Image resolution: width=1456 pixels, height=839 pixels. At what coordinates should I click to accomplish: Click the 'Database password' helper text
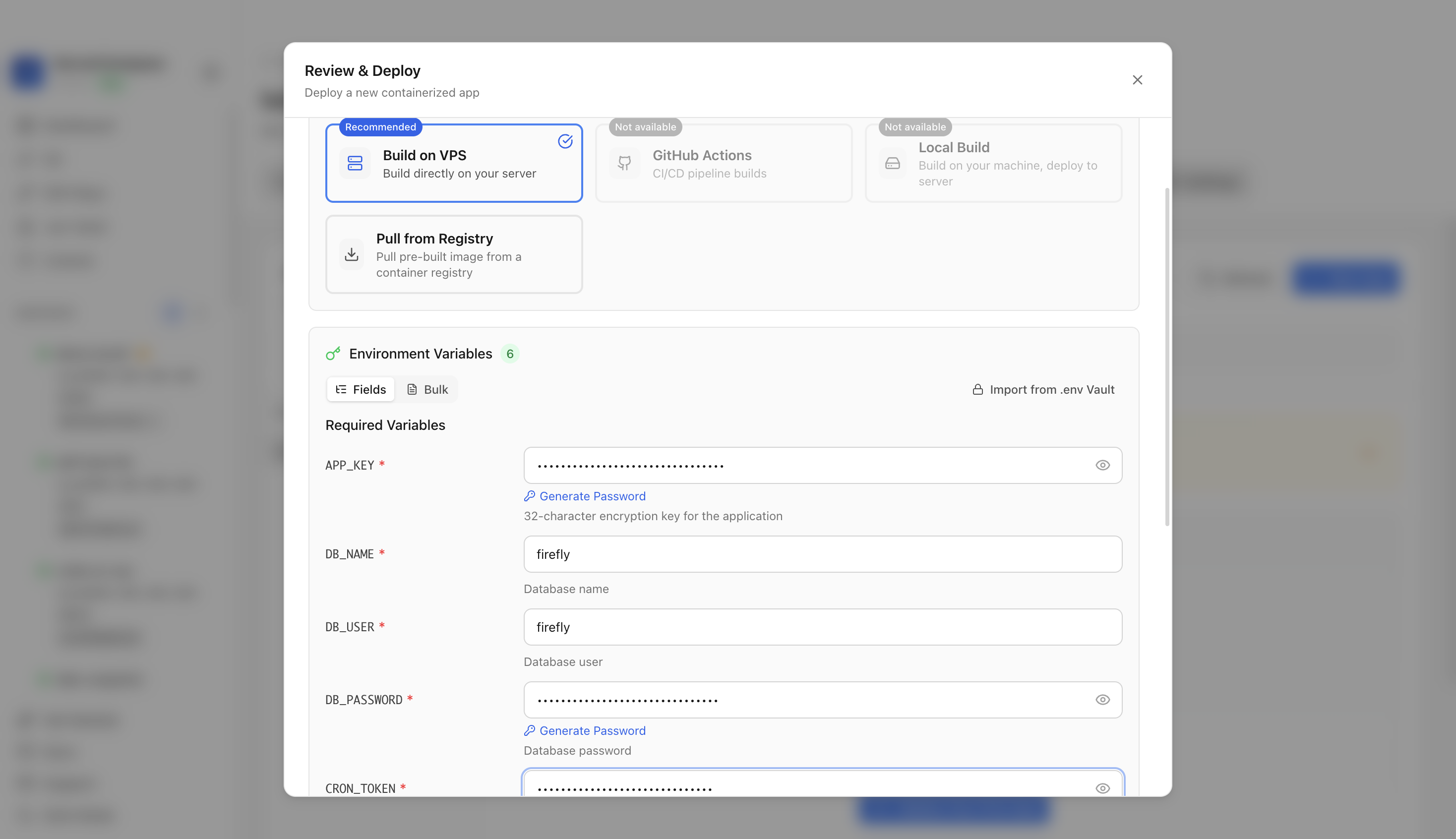coord(577,751)
